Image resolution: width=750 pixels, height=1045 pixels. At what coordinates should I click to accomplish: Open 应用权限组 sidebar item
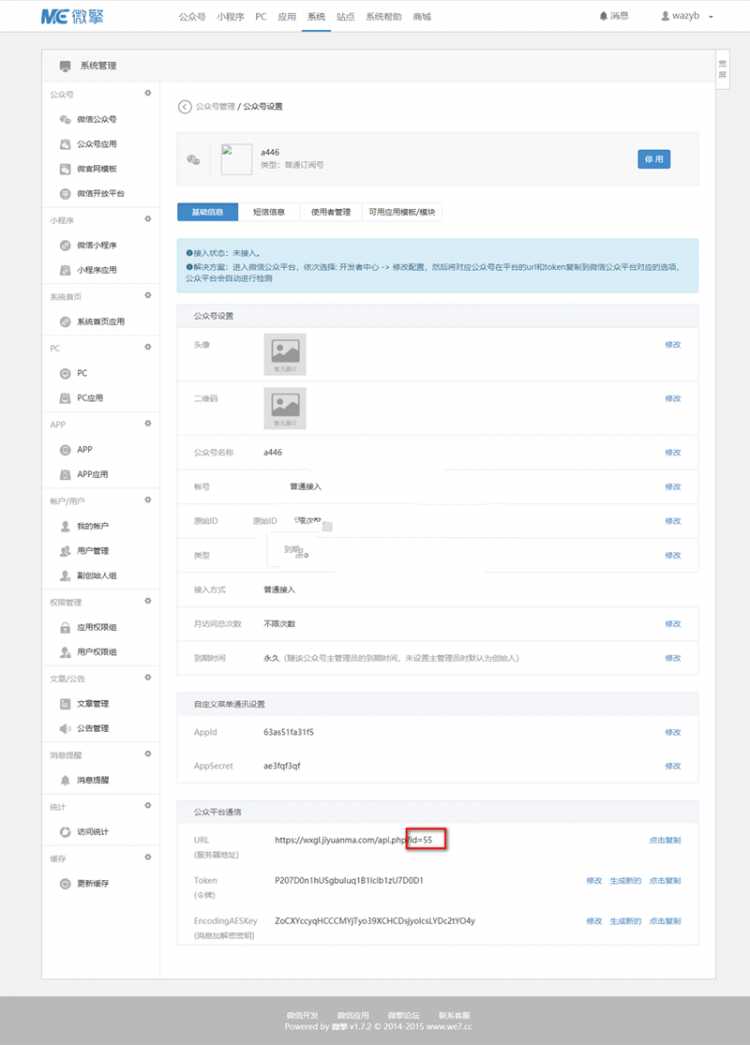(96, 627)
